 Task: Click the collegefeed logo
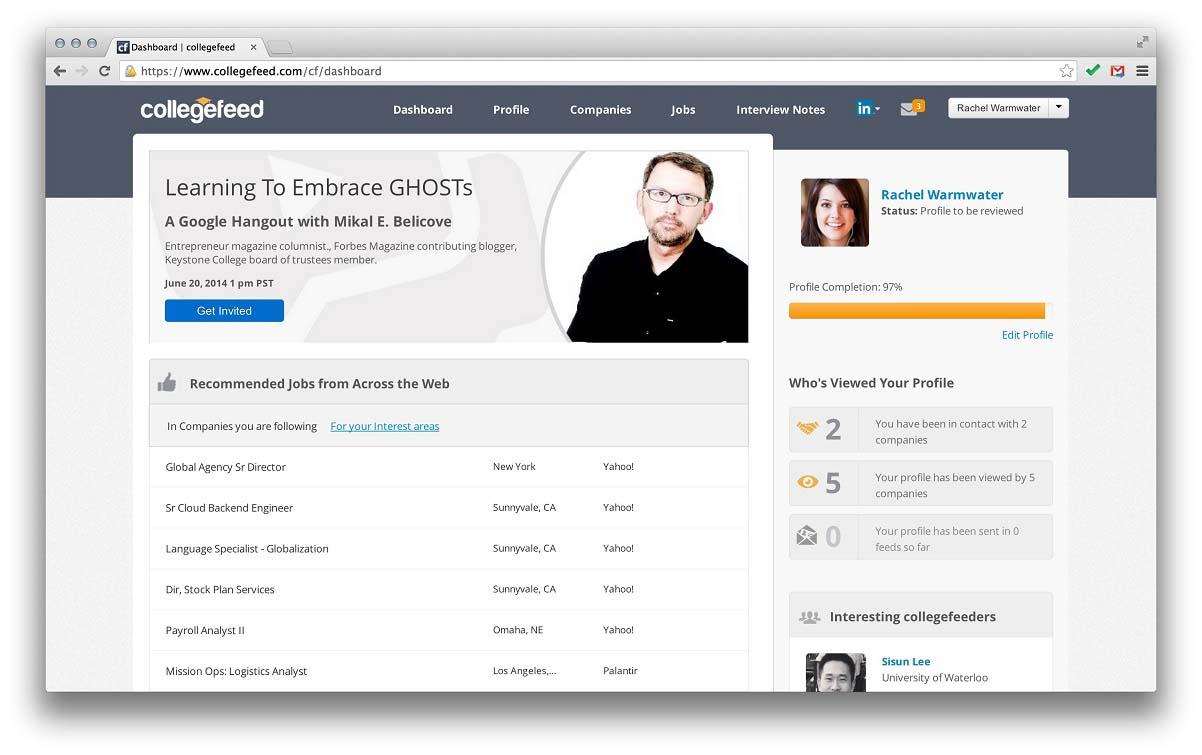(202, 109)
